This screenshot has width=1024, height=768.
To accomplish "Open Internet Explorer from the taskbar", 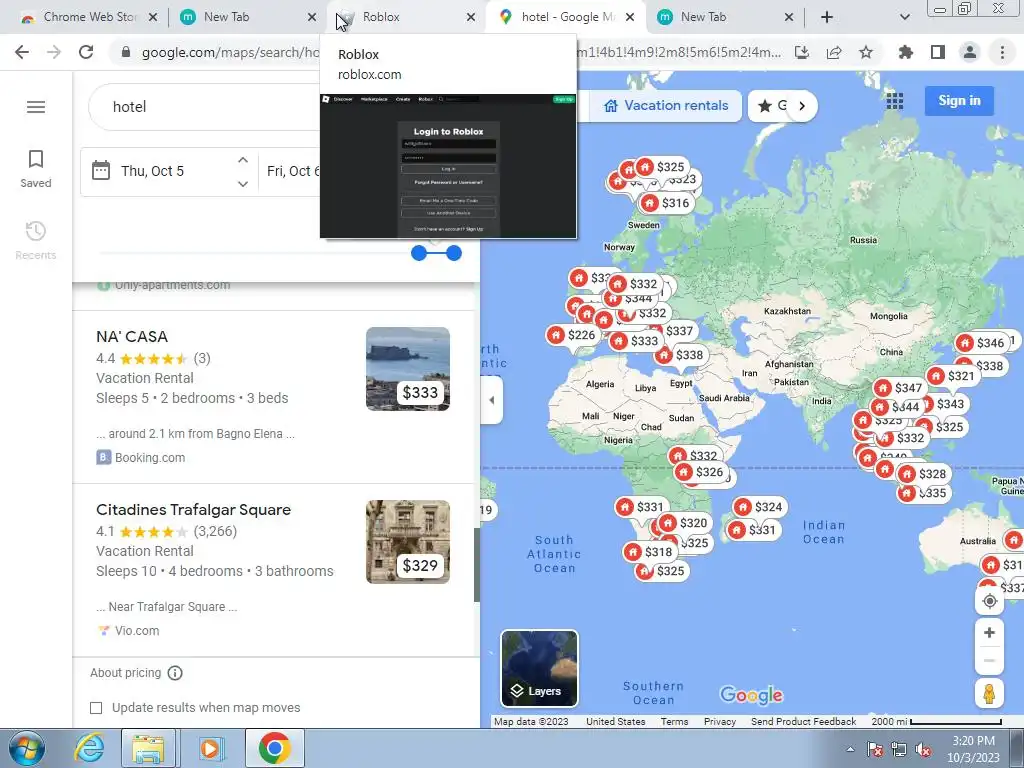I will [x=89, y=748].
